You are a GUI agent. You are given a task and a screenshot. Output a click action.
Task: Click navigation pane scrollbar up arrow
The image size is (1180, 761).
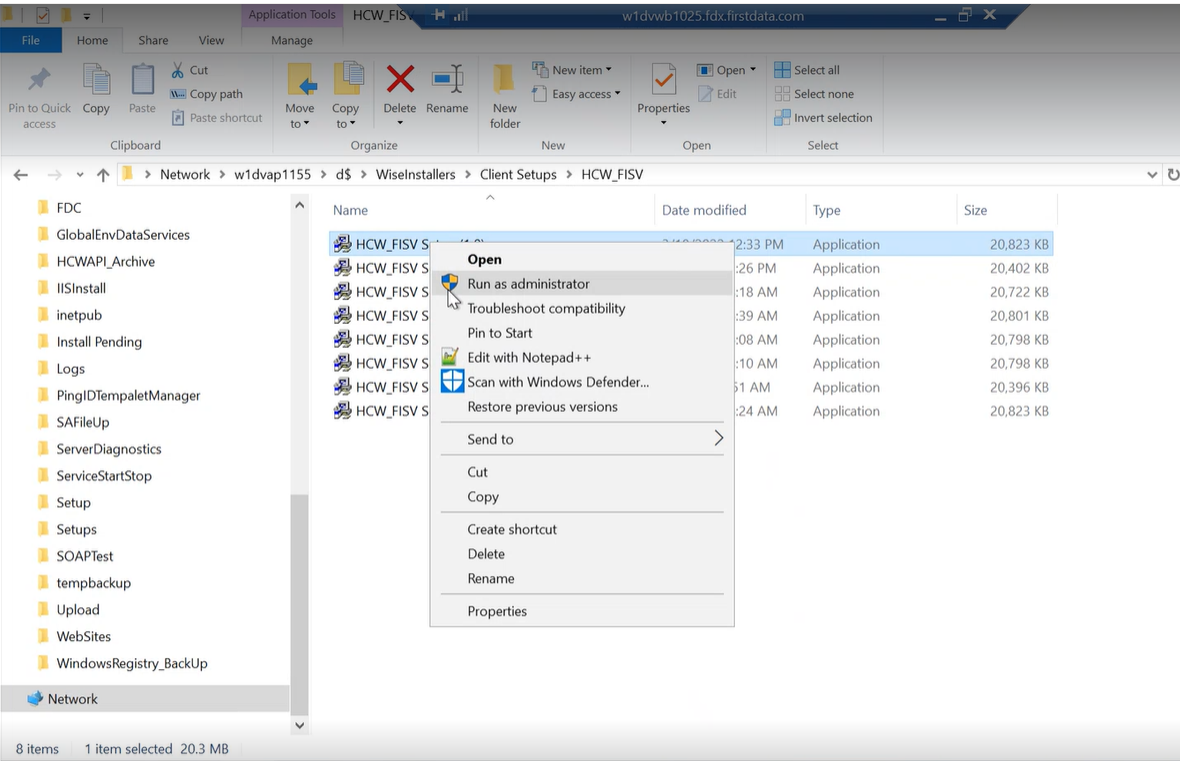click(300, 205)
